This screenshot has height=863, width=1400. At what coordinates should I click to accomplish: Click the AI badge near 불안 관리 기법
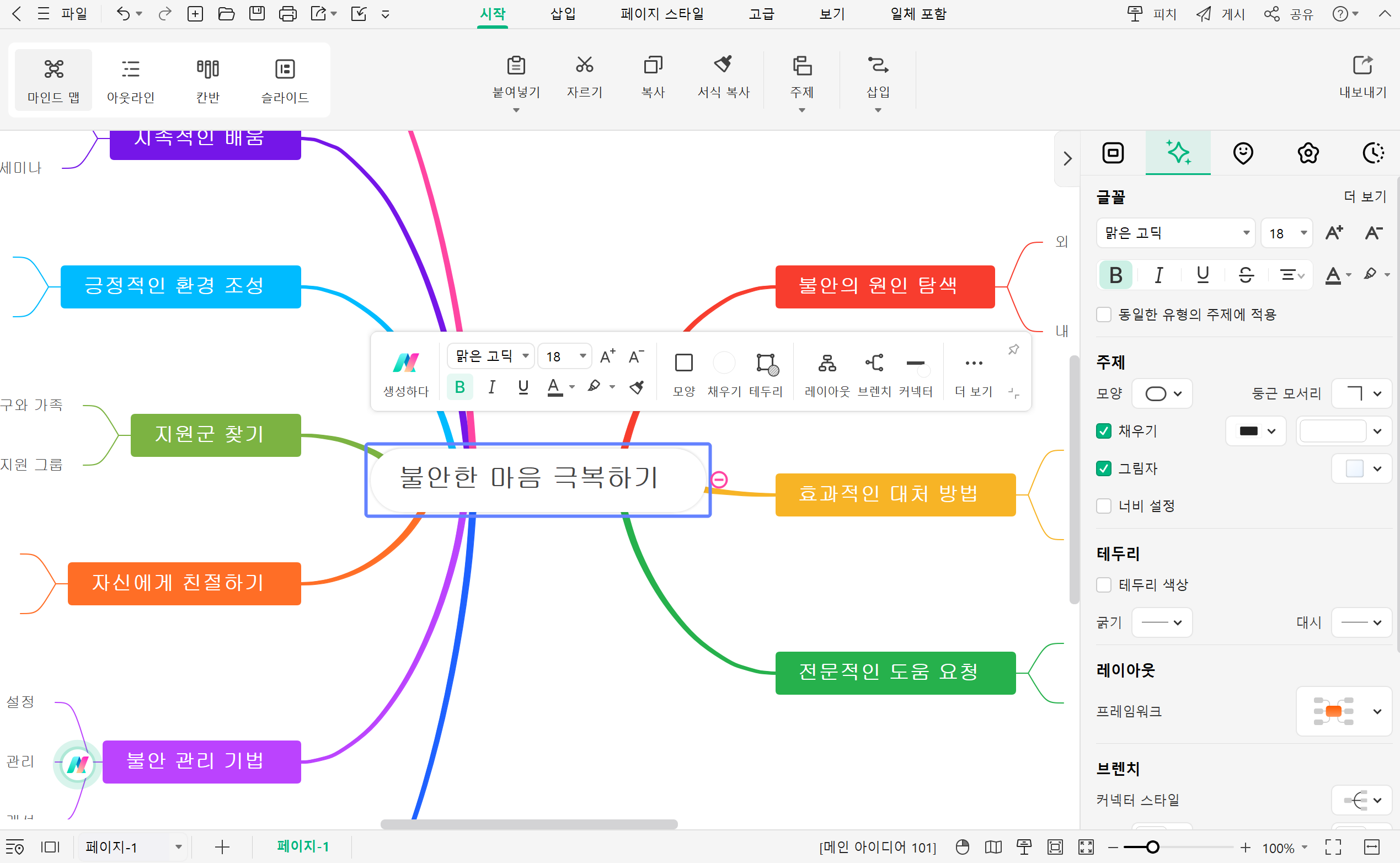(78, 764)
